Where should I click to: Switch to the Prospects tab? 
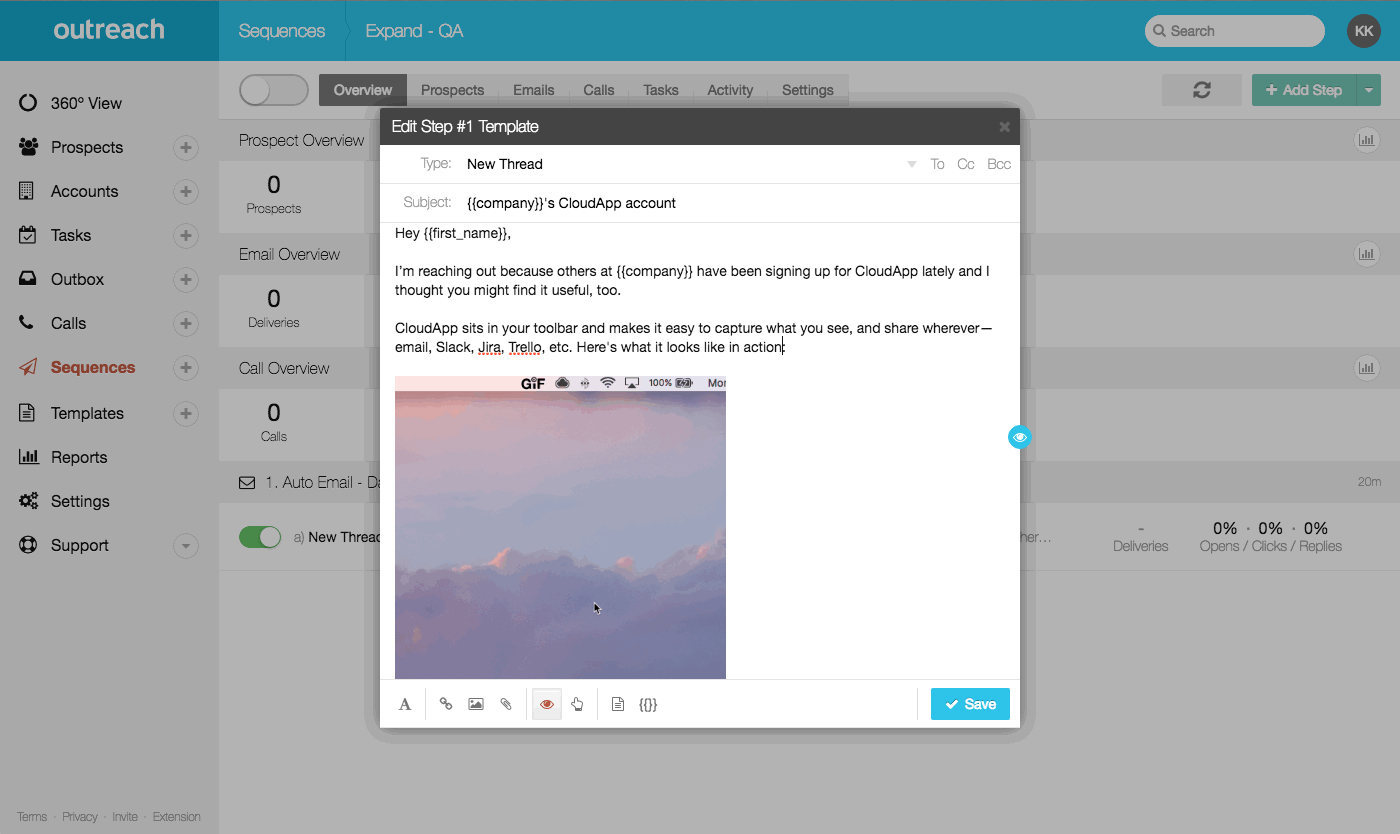tap(452, 90)
